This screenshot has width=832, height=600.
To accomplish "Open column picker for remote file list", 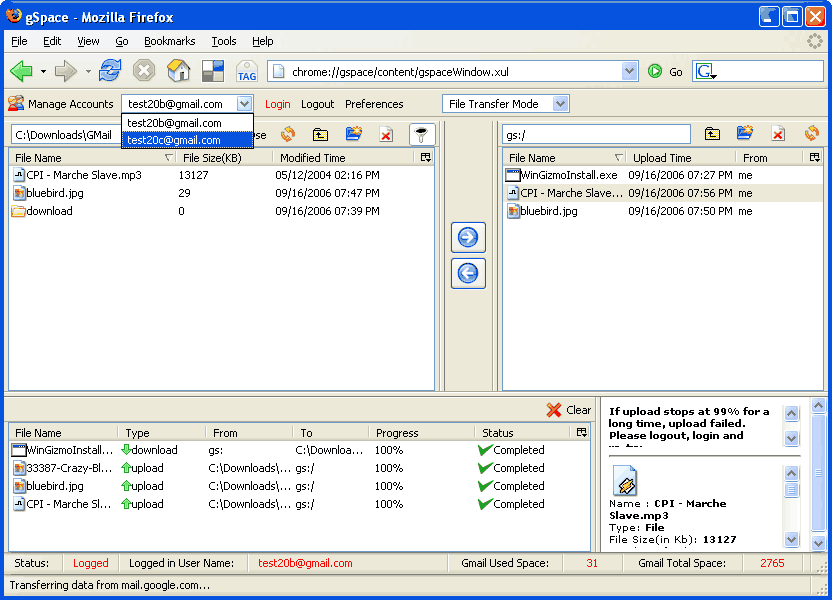I will [814, 158].
